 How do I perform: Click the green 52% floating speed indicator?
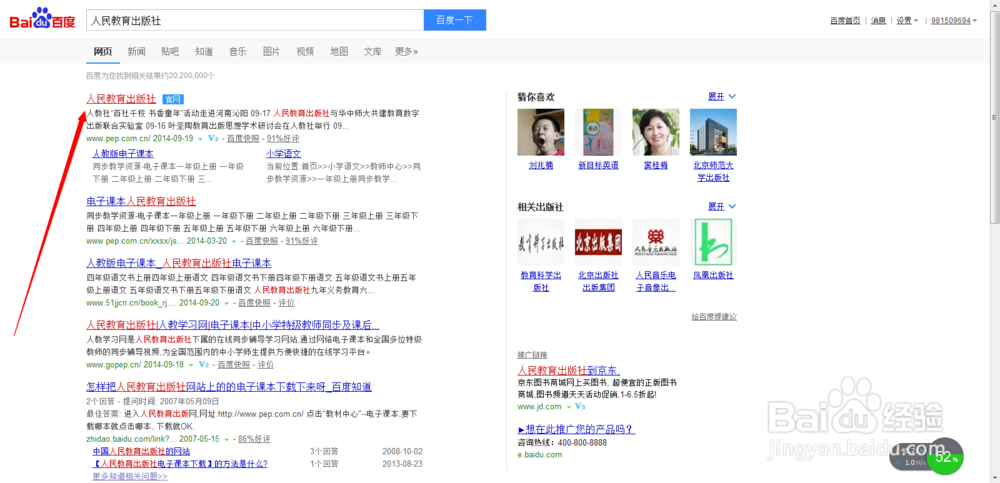[945, 457]
